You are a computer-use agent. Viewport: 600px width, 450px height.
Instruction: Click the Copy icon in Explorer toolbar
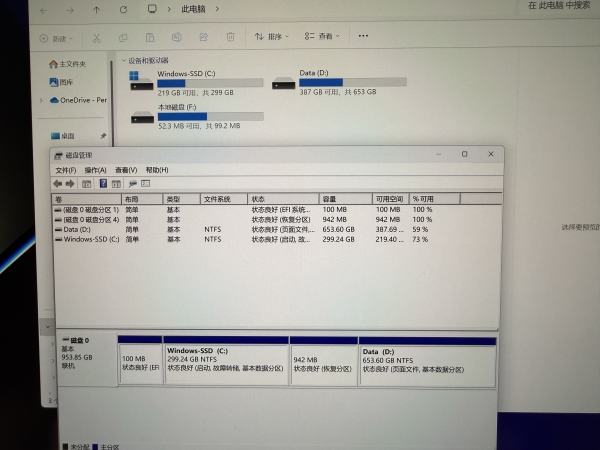click(x=123, y=38)
